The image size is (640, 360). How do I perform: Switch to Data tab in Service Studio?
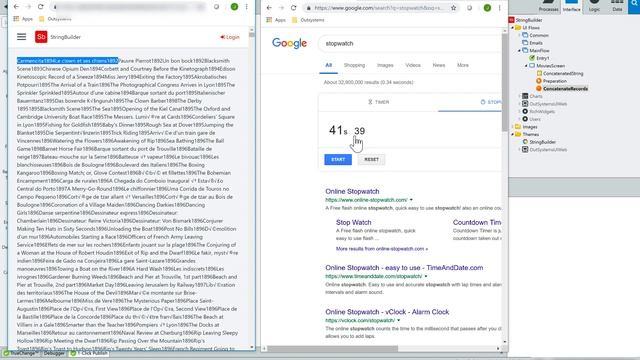coord(617,6)
